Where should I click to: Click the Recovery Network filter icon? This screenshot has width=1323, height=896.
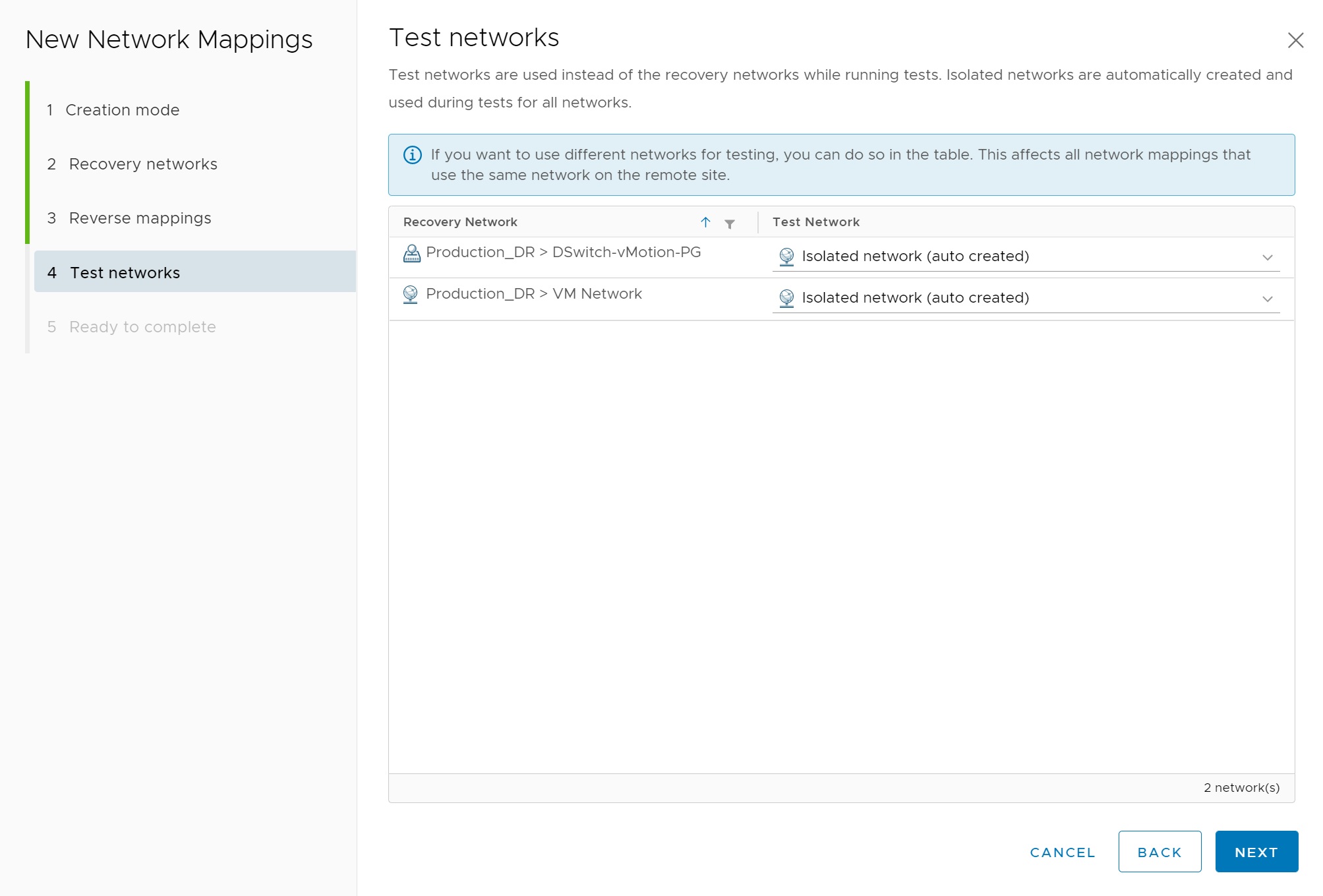click(x=729, y=224)
